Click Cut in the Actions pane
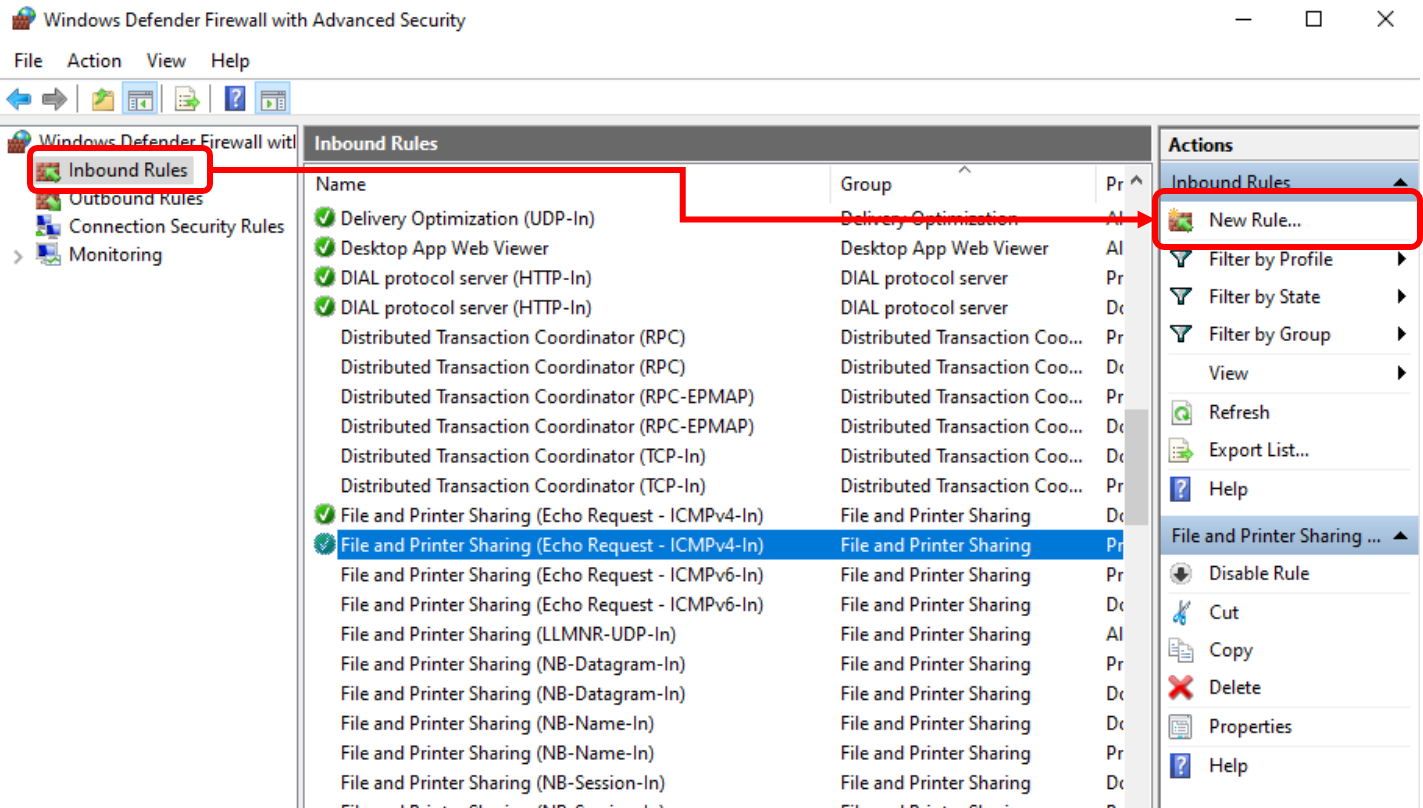Screen dimensions: 1423x808 [1224, 612]
